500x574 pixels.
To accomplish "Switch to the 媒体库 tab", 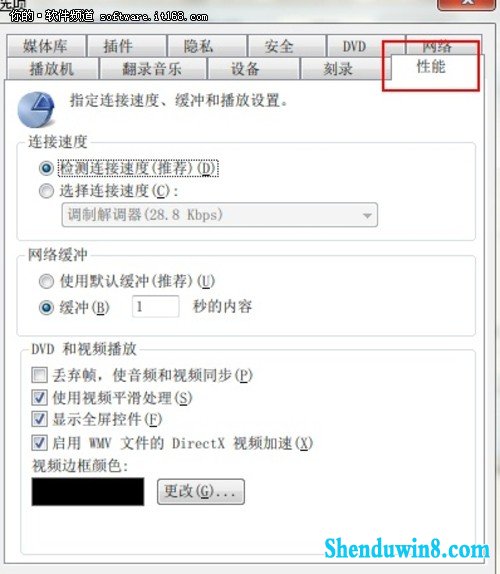I will tap(46, 46).
